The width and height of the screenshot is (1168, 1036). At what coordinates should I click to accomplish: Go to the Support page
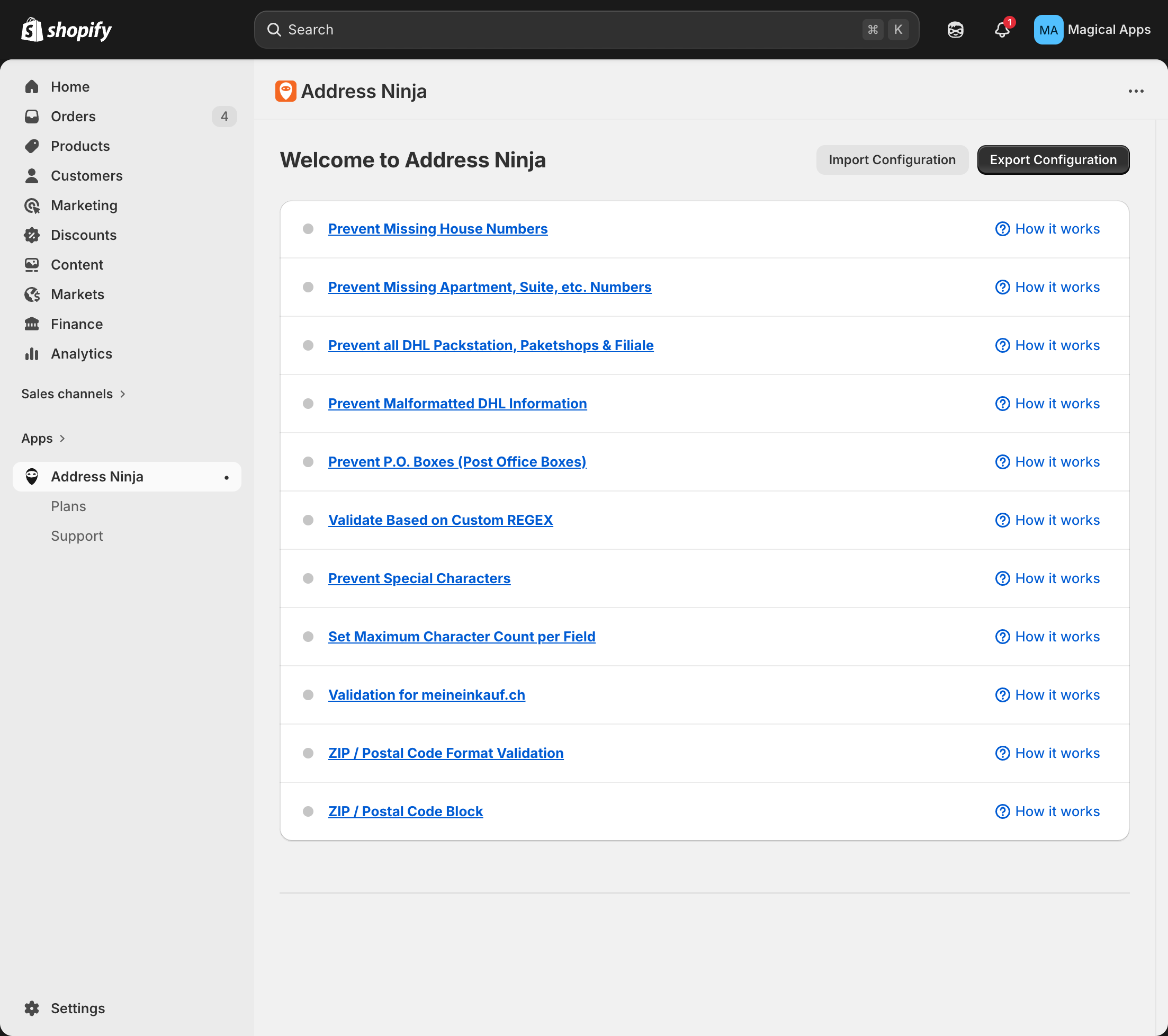click(77, 535)
